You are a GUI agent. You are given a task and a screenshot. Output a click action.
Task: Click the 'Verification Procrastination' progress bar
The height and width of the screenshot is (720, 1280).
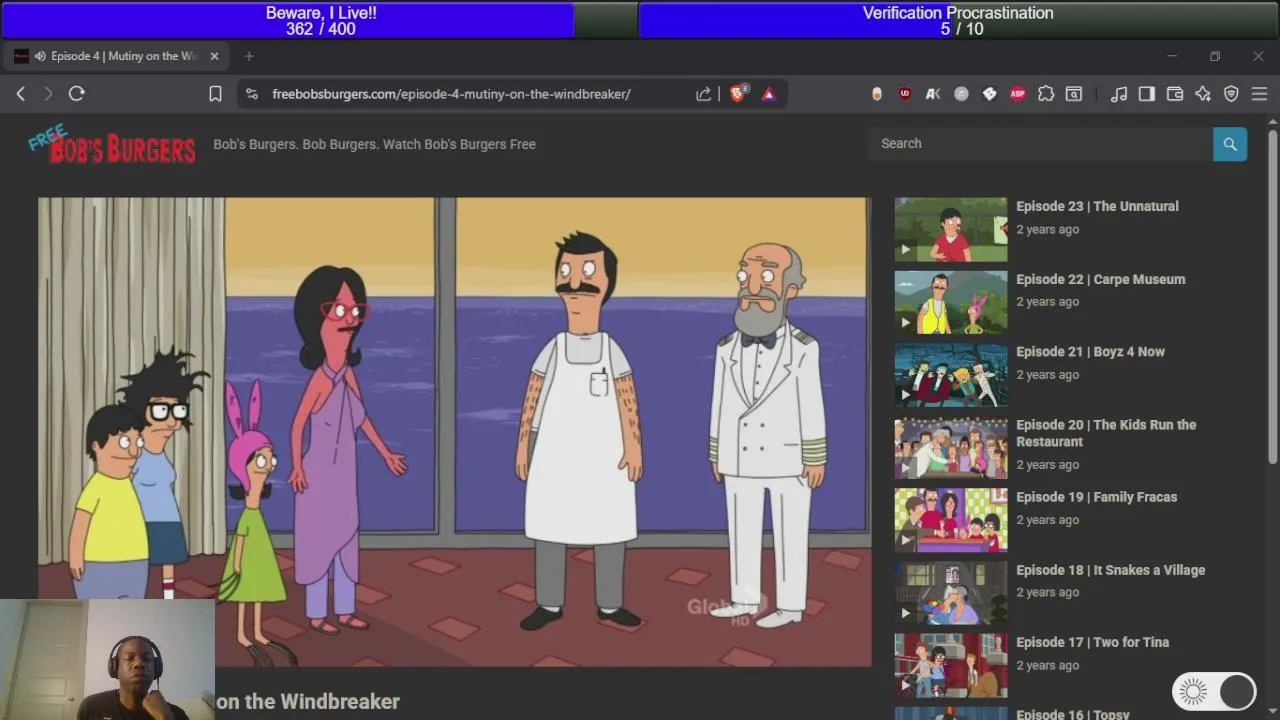958,20
